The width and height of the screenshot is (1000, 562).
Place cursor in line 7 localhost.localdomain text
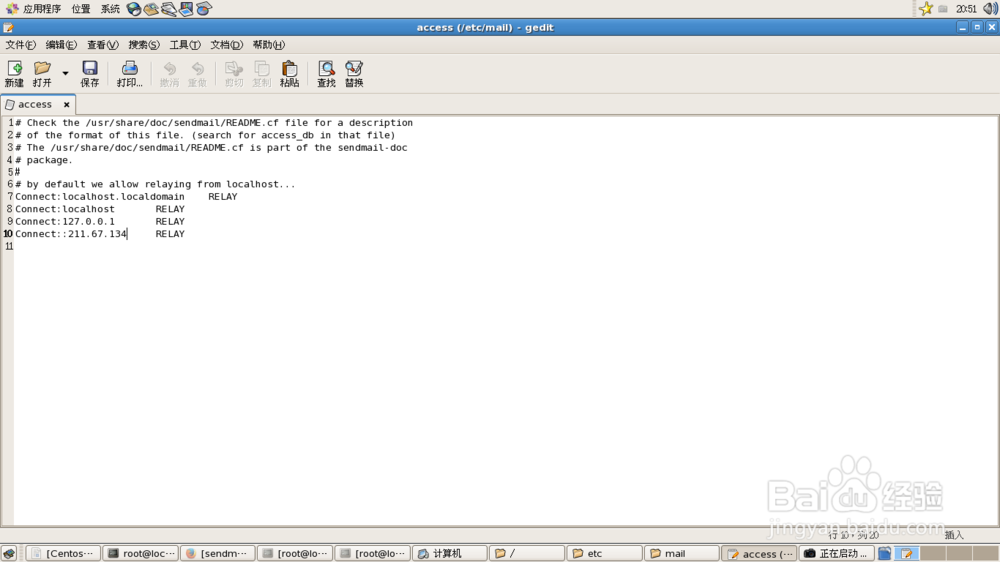(x=123, y=196)
